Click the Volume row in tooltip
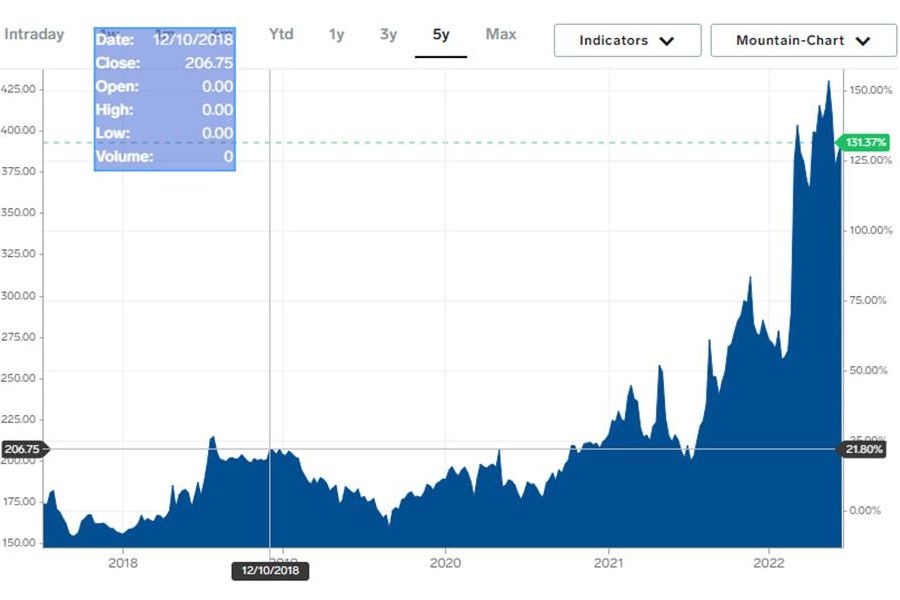Viewport: 900px width, 600px height. 164,156
